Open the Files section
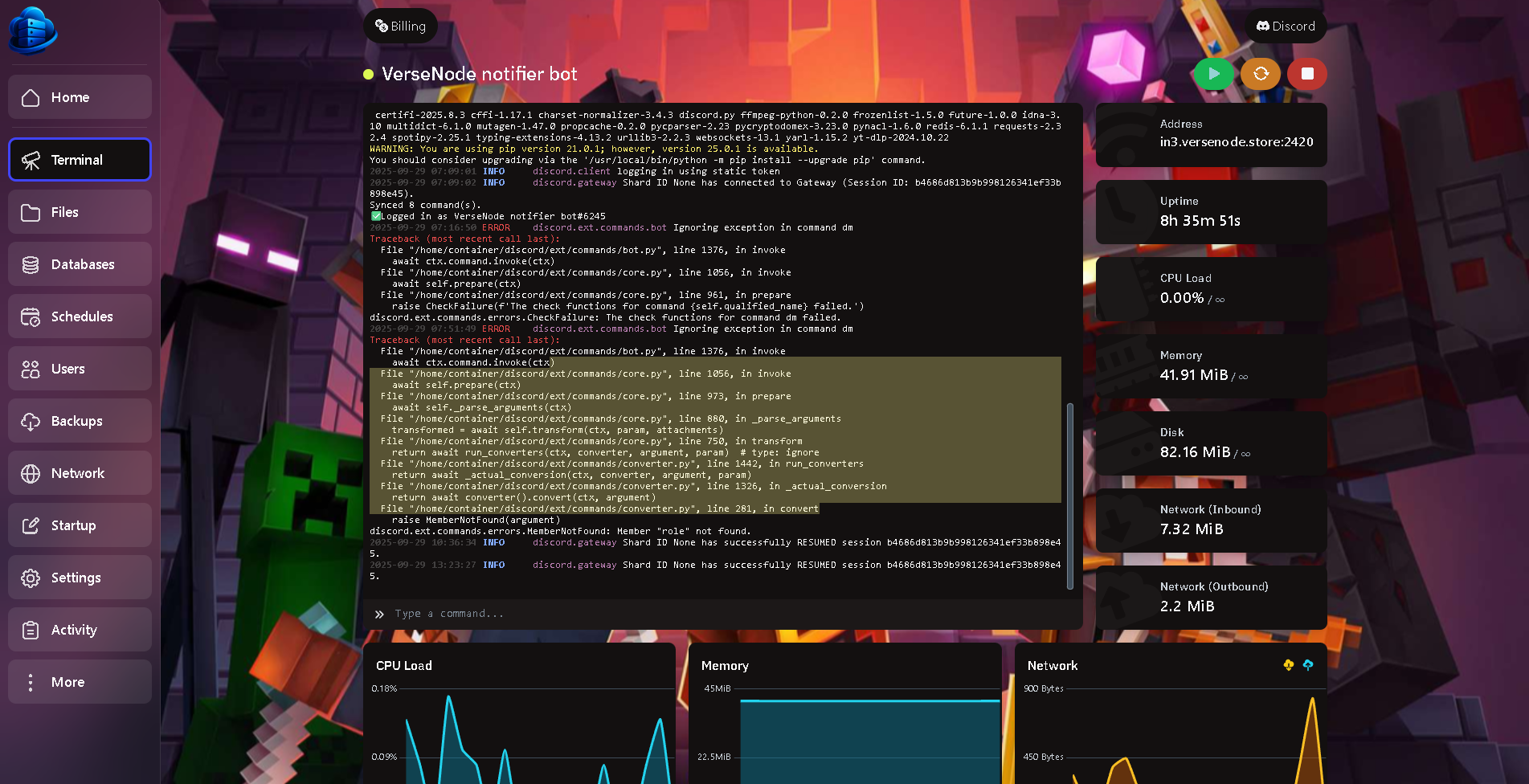Screen dimensions: 1529x784 (80, 212)
